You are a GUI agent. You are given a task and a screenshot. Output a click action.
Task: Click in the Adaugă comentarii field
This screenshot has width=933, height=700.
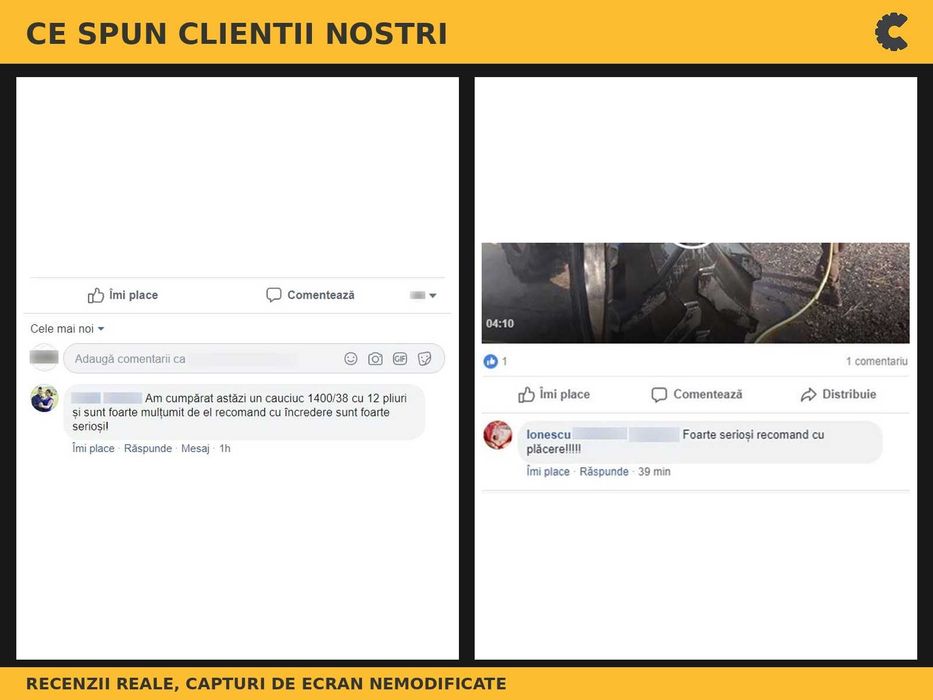(254, 359)
